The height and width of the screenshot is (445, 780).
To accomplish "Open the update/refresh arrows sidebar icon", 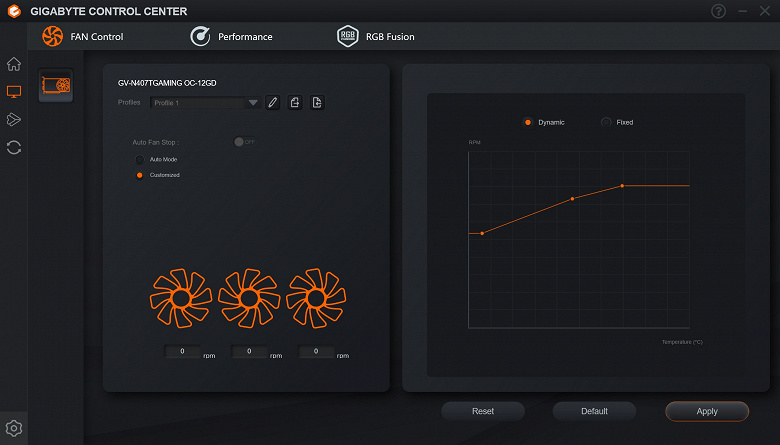I will coord(14,148).
